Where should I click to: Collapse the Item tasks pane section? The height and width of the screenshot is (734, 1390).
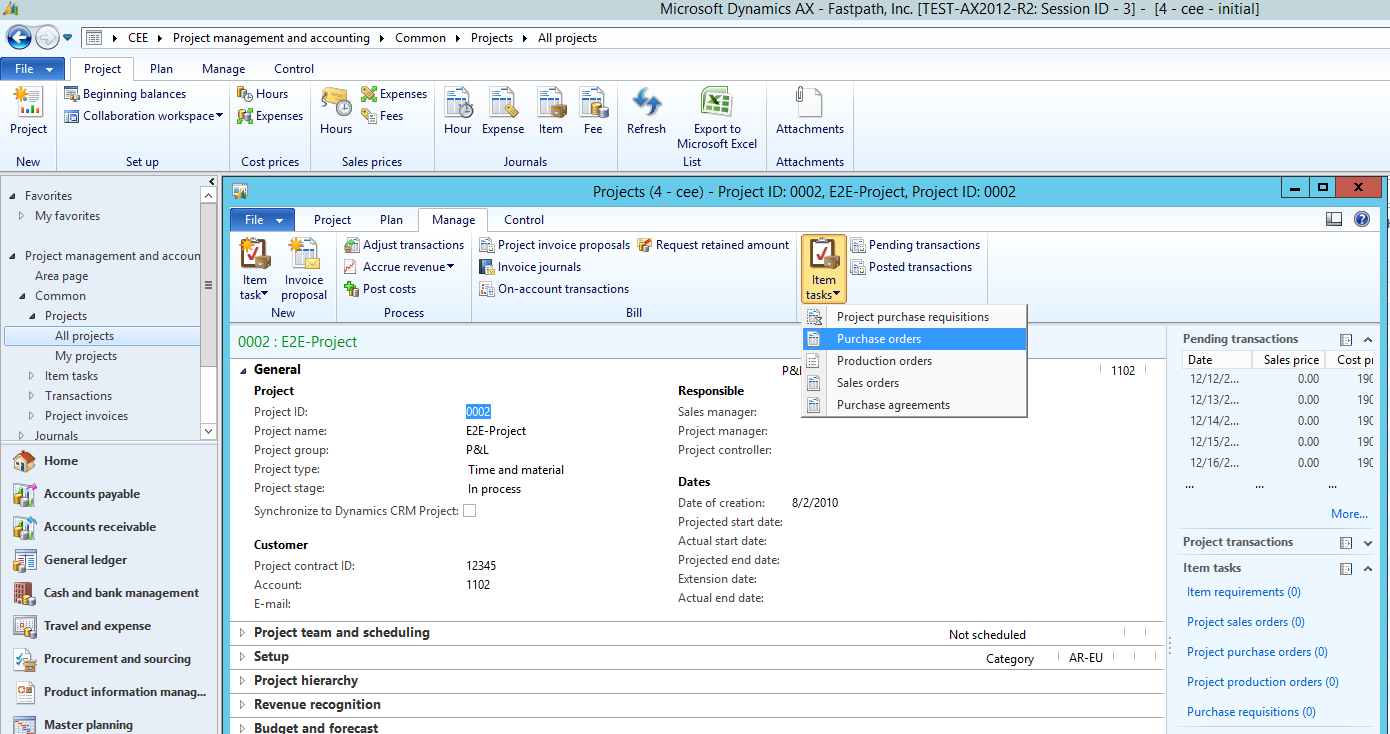point(1368,568)
